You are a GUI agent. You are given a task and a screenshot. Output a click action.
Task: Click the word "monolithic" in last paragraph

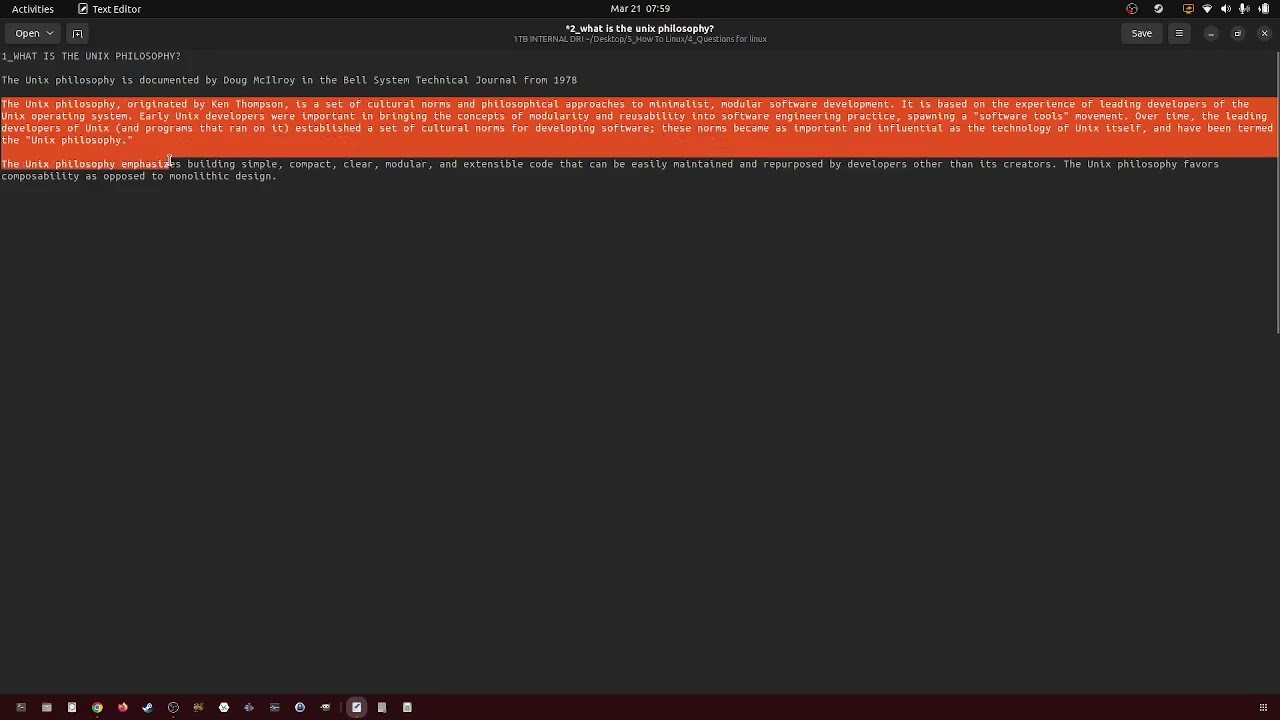point(199,176)
